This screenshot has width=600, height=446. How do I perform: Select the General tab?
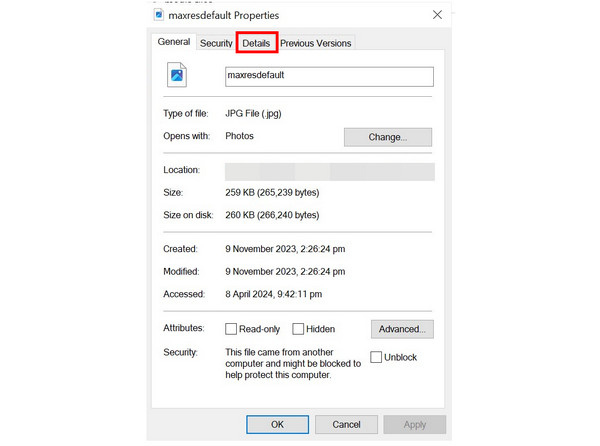point(174,42)
